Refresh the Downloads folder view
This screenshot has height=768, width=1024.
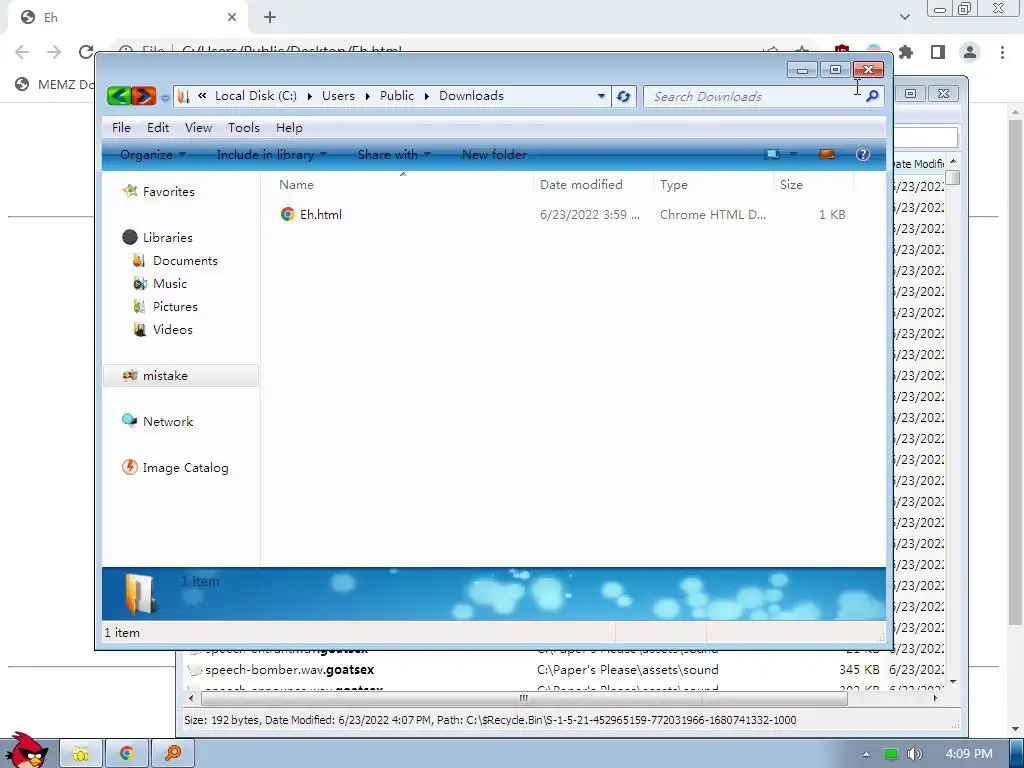624,97
